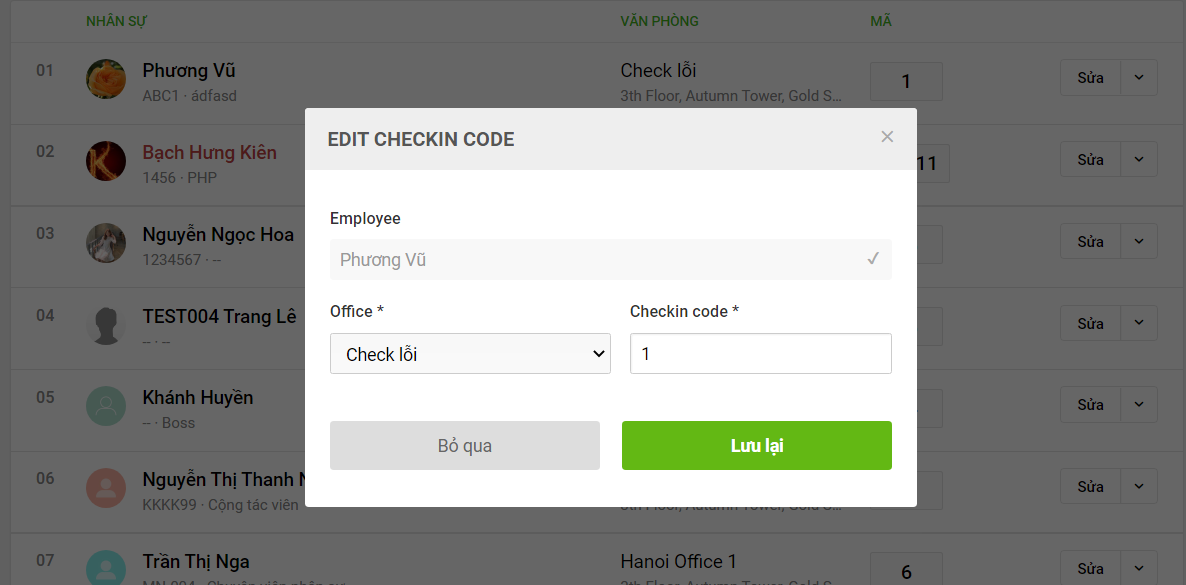
Task: Expand the Sửa dropdown for Trần Thị Nga
Action: click(x=1139, y=568)
